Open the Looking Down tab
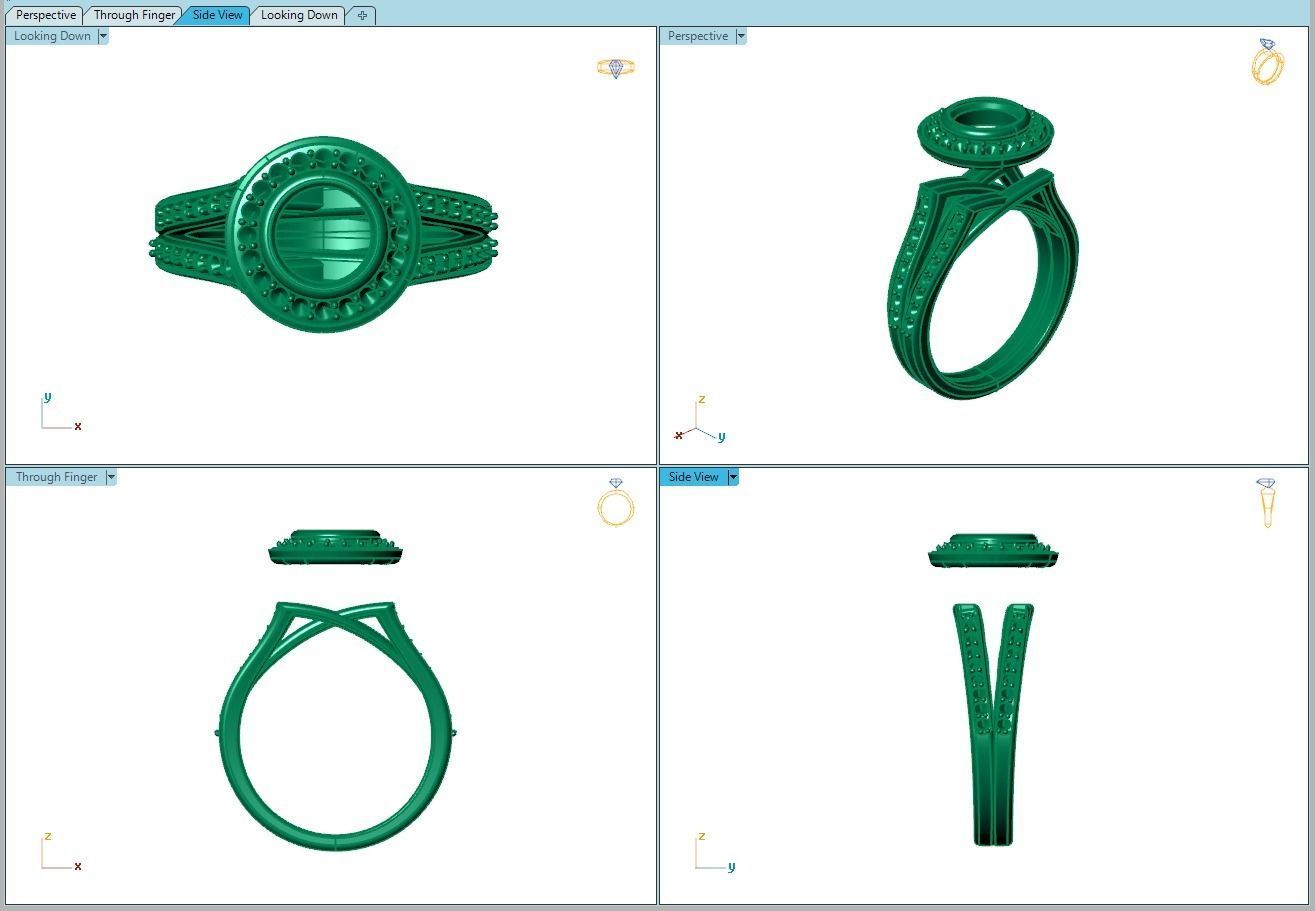The width and height of the screenshot is (1315, 911). (x=299, y=15)
